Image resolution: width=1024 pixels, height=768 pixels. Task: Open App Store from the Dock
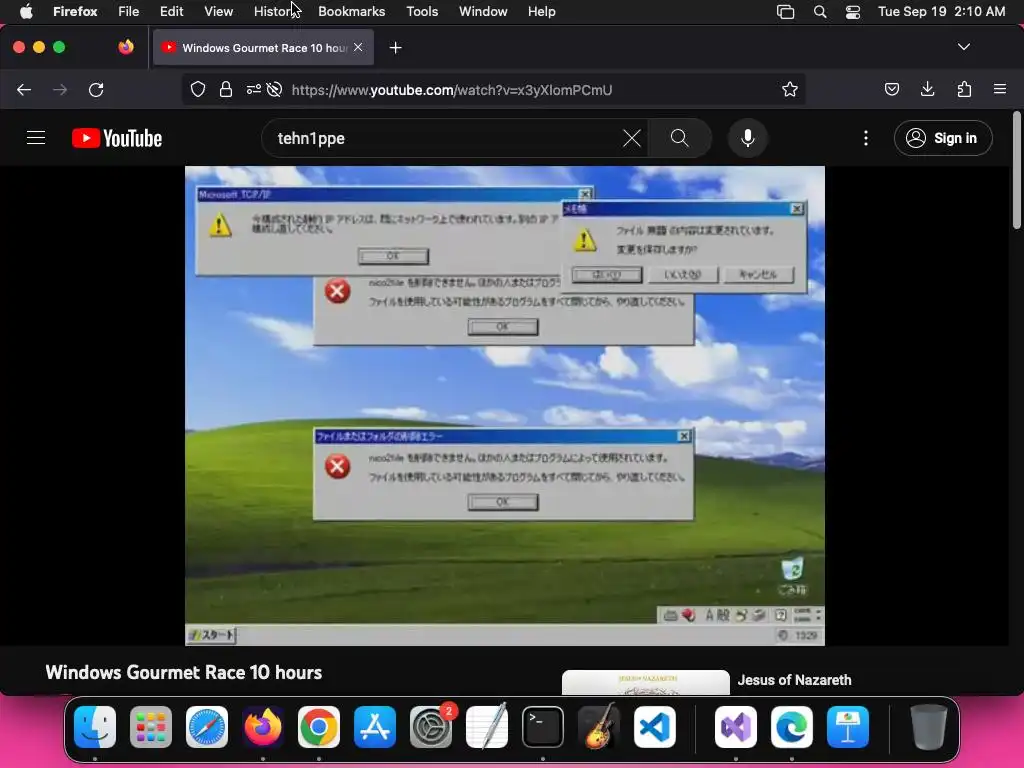[x=375, y=727]
